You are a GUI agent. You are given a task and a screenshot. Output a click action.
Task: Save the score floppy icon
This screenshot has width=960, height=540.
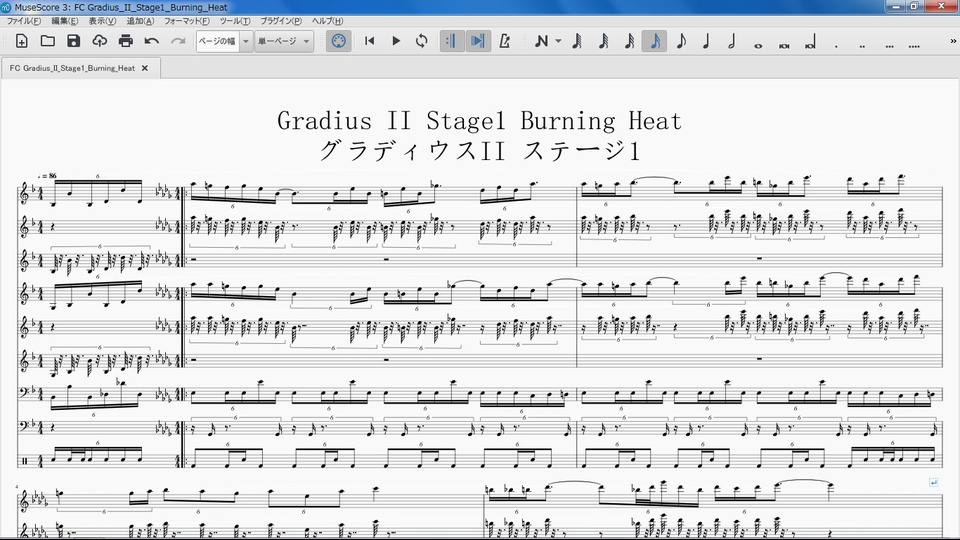pyautogui.click(x=73, y=41)
